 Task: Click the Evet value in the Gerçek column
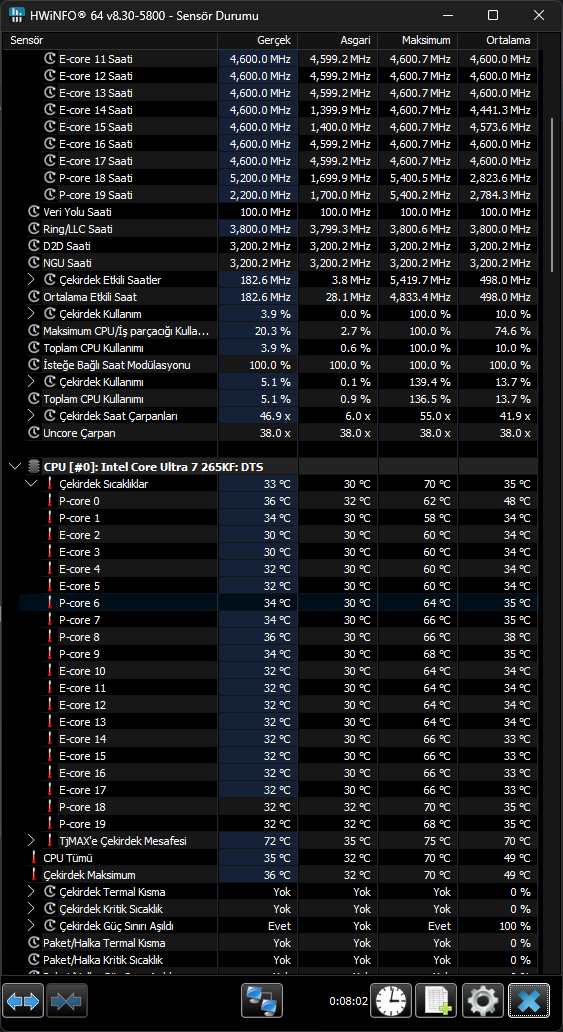pyautogui.click(x=280, y=926)
